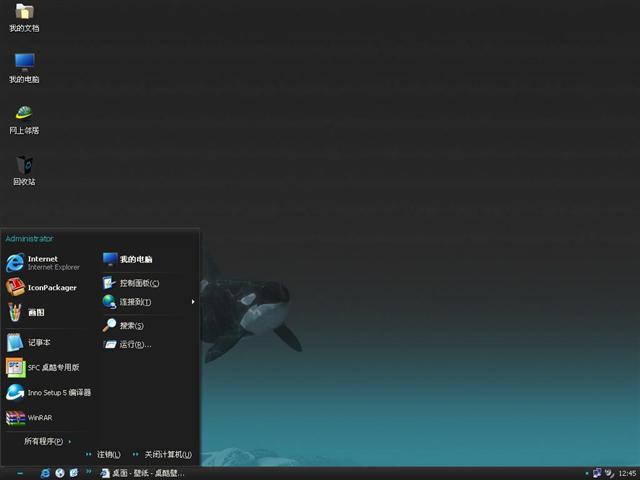Click the Administrator user name header
This screenshot has height=480, width=640.
[x=29, y=239]
